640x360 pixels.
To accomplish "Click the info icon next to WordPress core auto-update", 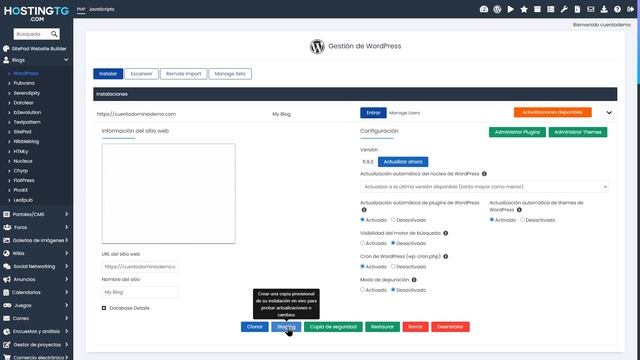I will [x=484, y=174].
